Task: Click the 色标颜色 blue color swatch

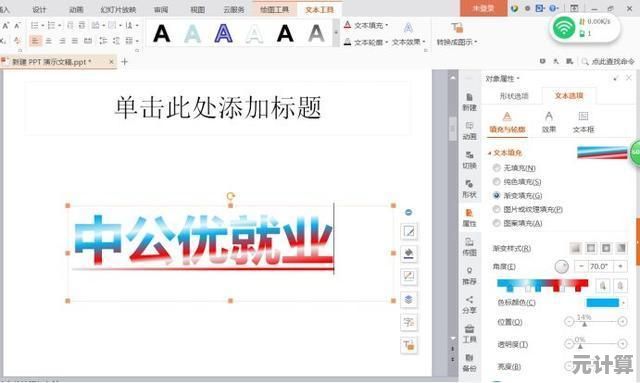Action: [x=603, y=303]
